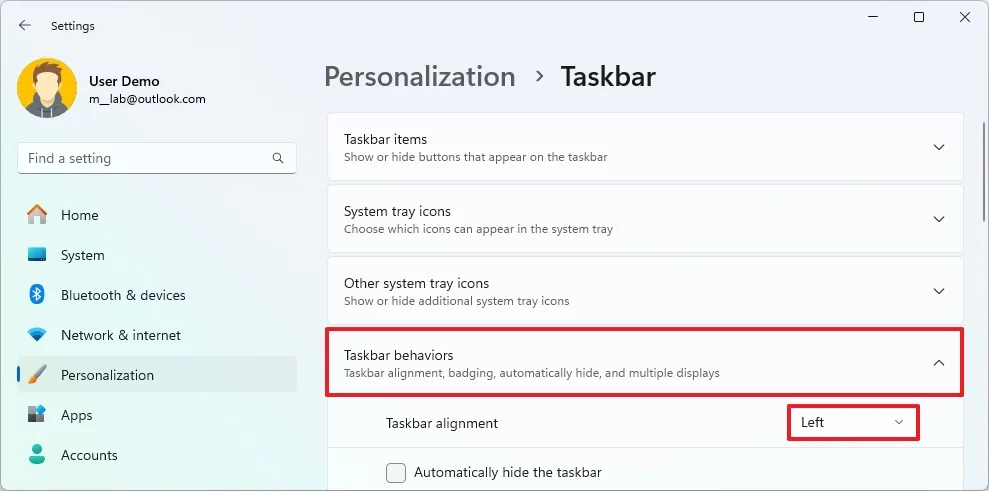Click the Bluetooth icon in sidebar
Screen dimensions: 989x491
(37, 295)
